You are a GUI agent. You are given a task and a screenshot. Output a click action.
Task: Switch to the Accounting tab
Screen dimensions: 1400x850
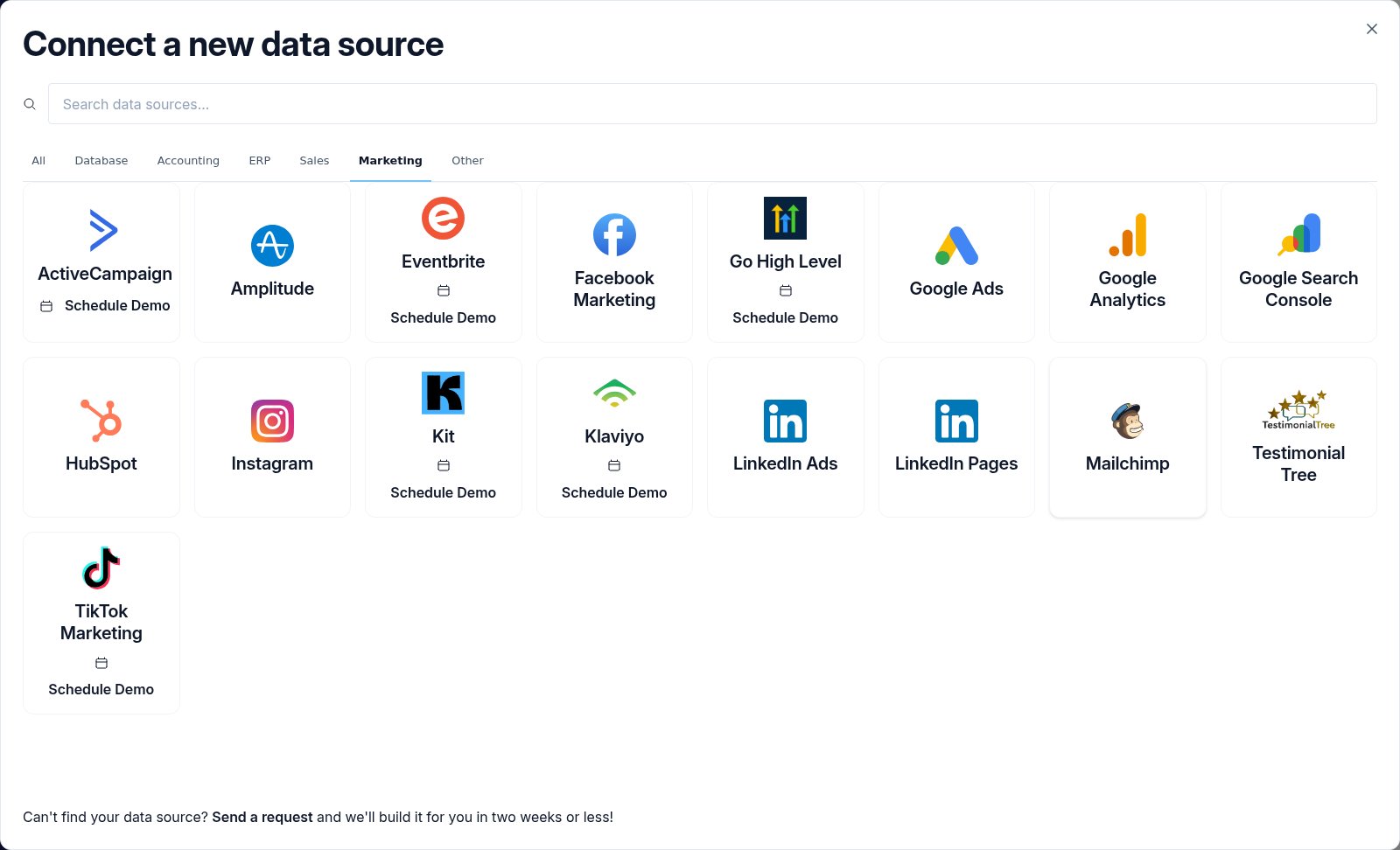[x=188, y=161]
